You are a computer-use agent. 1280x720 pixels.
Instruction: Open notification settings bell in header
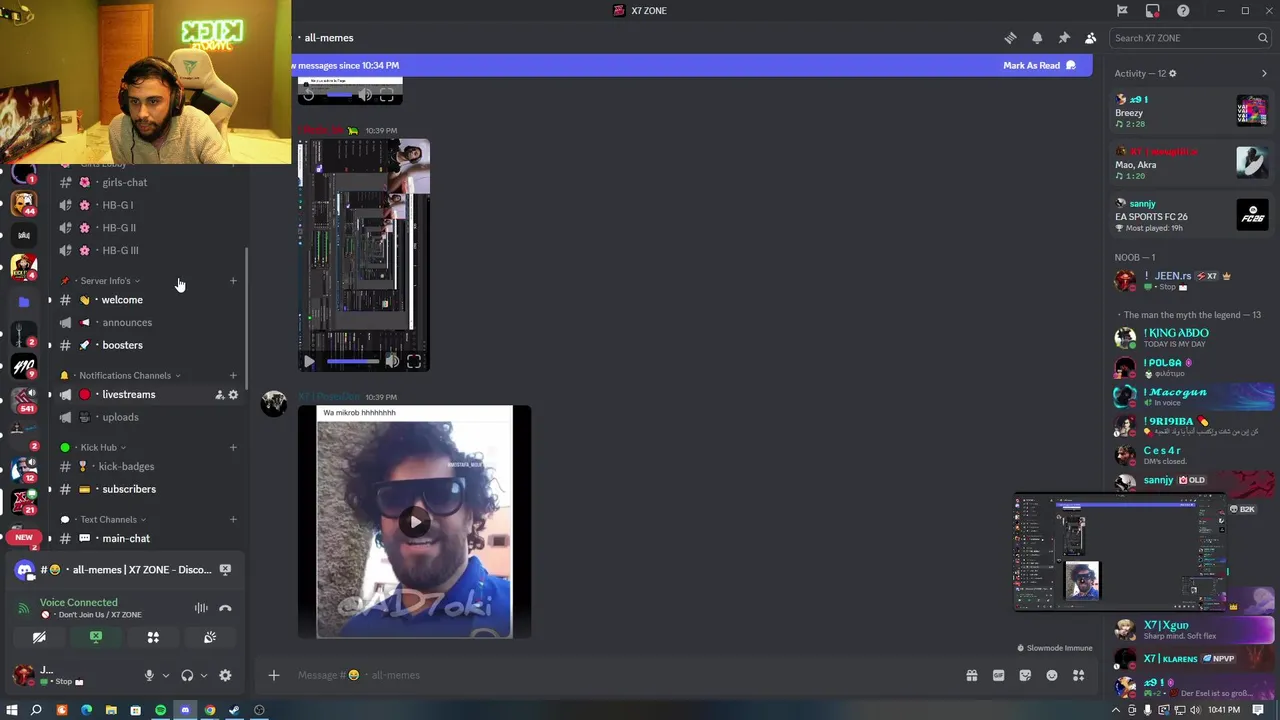[1037, 38]
